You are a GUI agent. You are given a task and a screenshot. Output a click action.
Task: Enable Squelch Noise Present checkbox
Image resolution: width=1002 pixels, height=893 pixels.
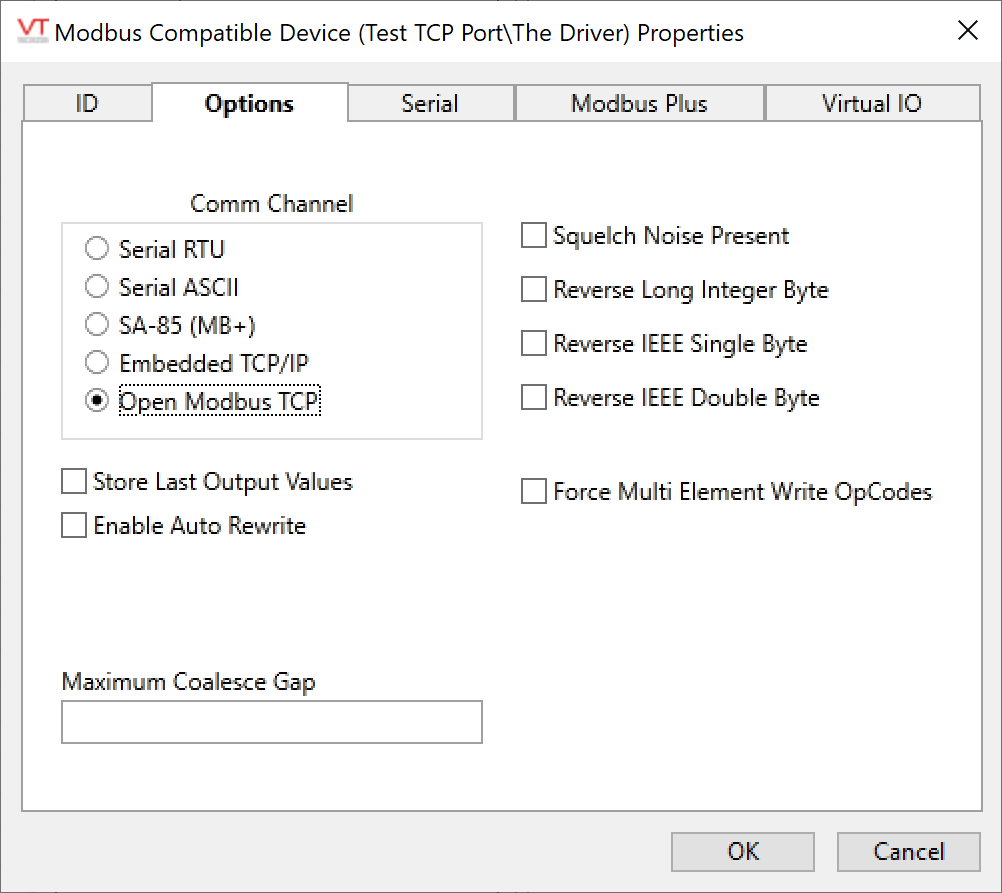click(x=534, y=236)
